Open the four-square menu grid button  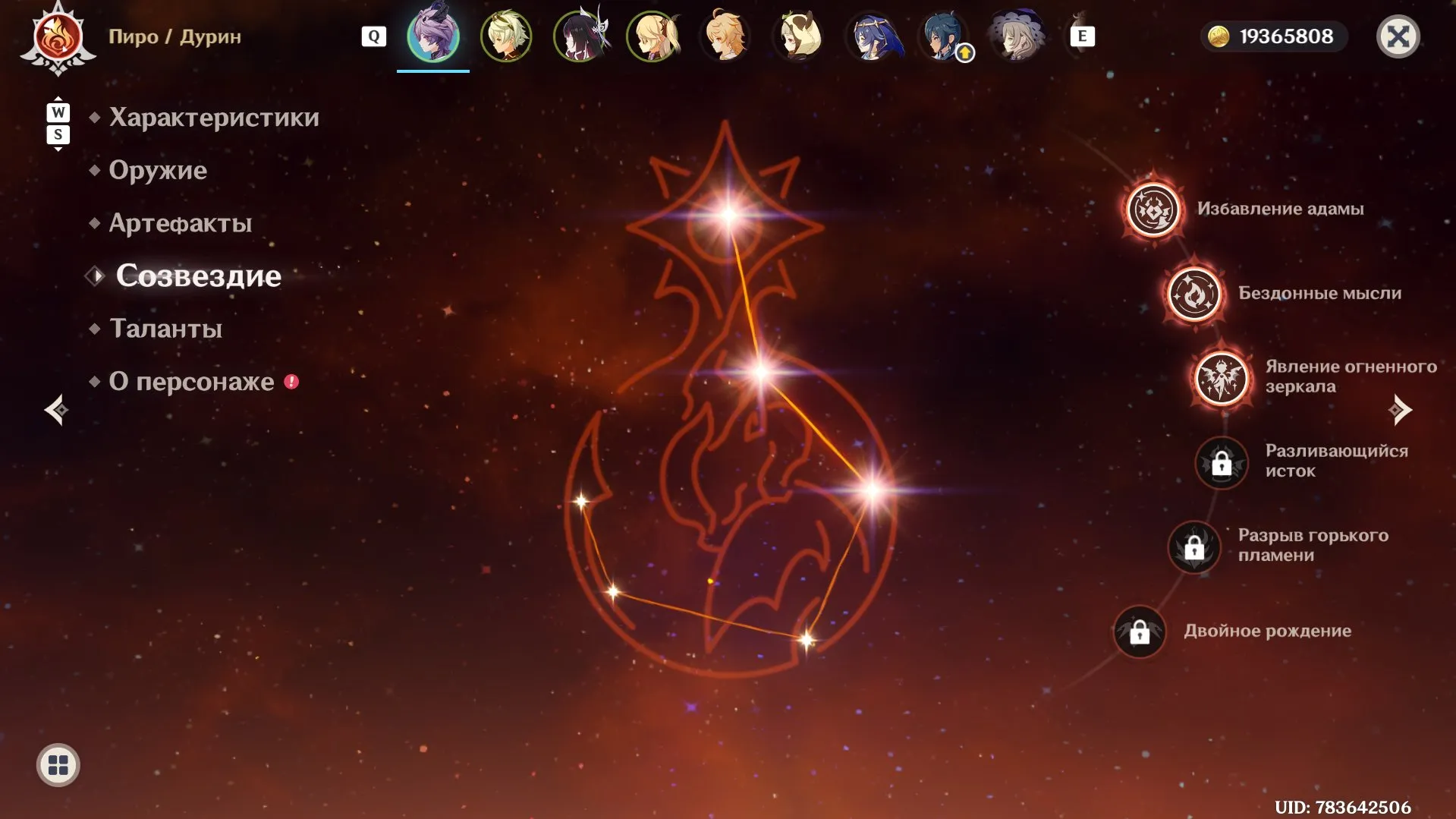click(x=58, y=765)
